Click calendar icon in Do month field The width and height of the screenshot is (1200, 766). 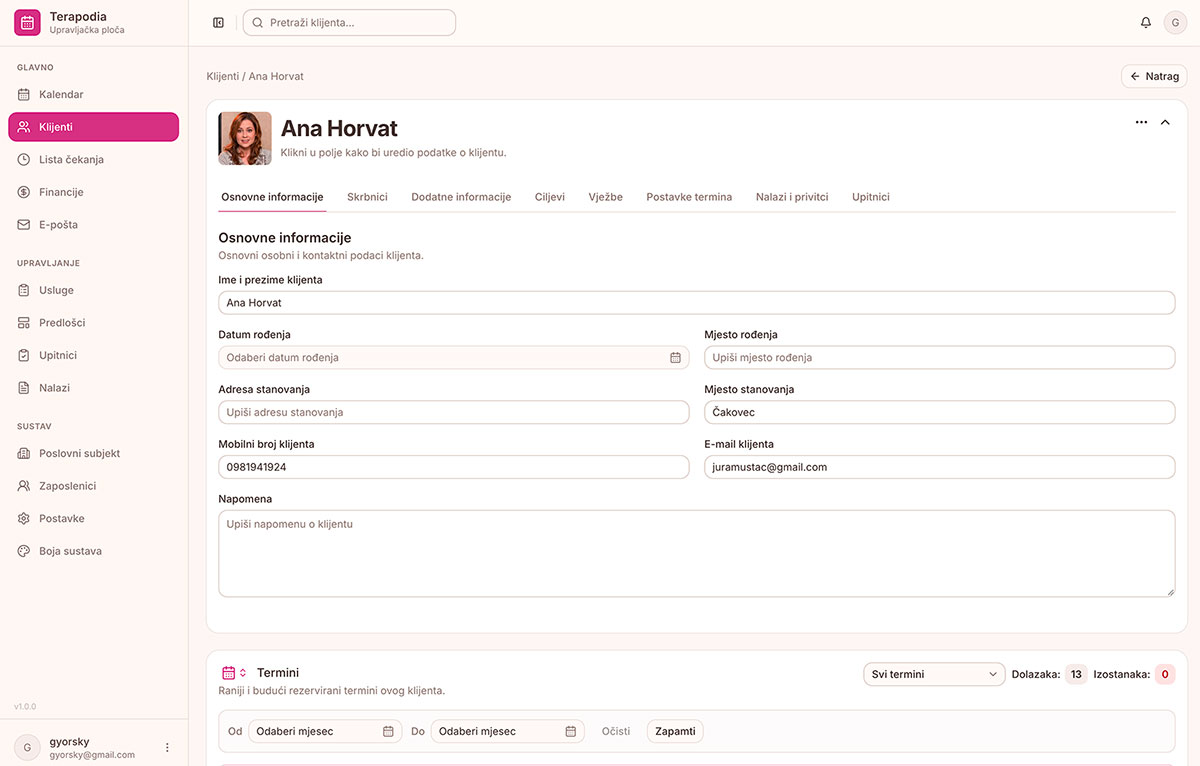point(570,731)
